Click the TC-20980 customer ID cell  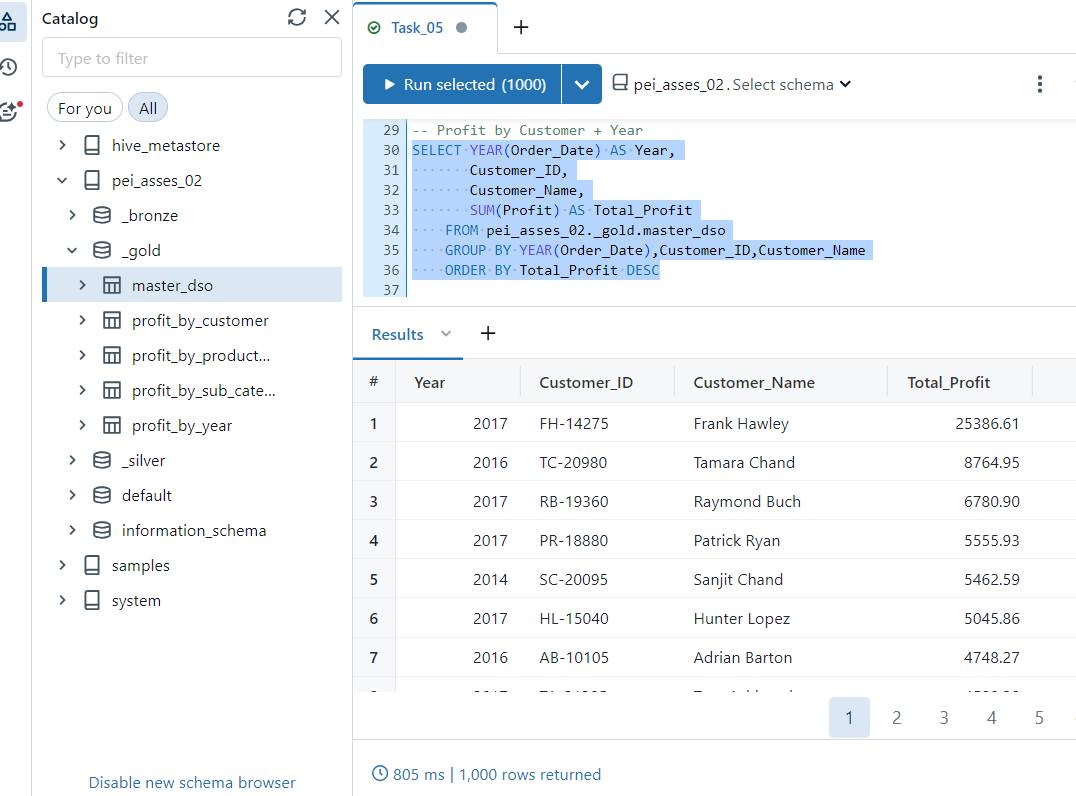(x=573, y=463)
